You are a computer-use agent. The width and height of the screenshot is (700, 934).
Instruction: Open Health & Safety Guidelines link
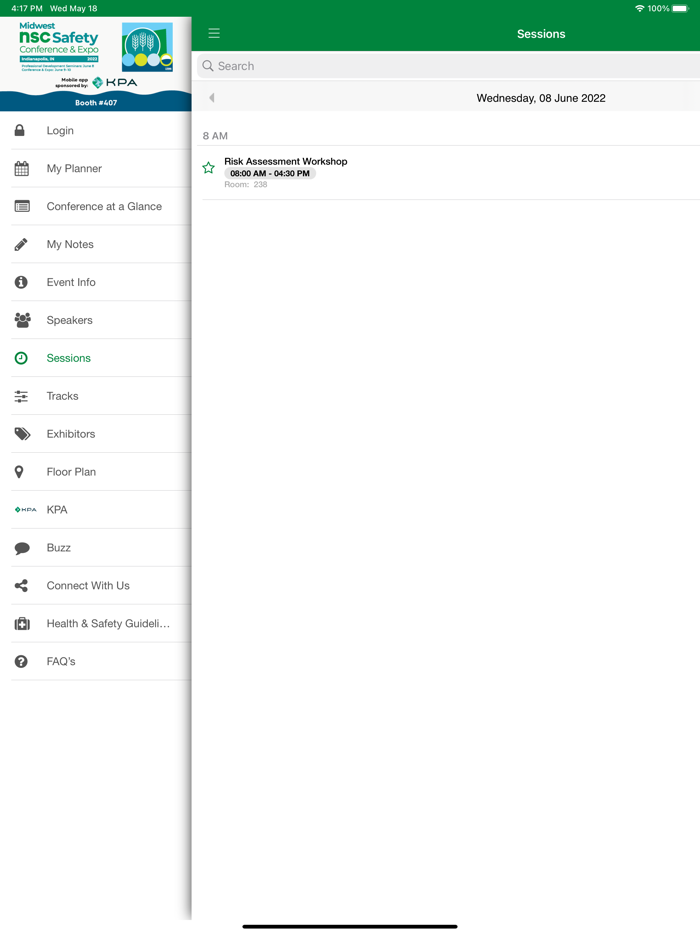[x=108, y=624]
